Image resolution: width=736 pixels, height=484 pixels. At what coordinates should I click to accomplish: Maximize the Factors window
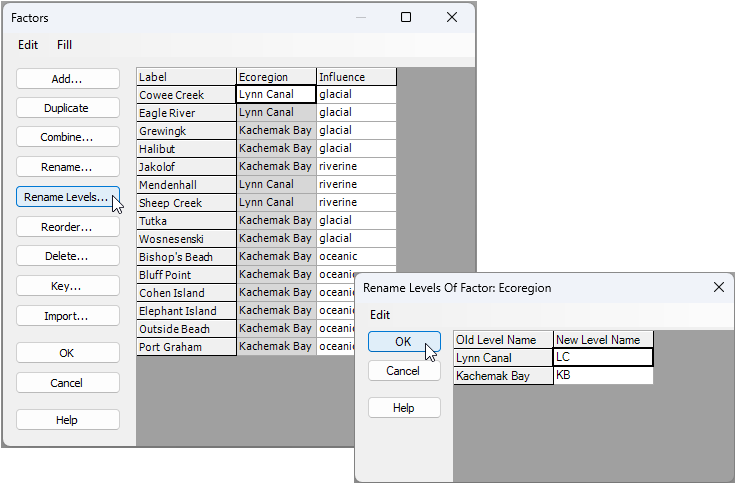406,17
